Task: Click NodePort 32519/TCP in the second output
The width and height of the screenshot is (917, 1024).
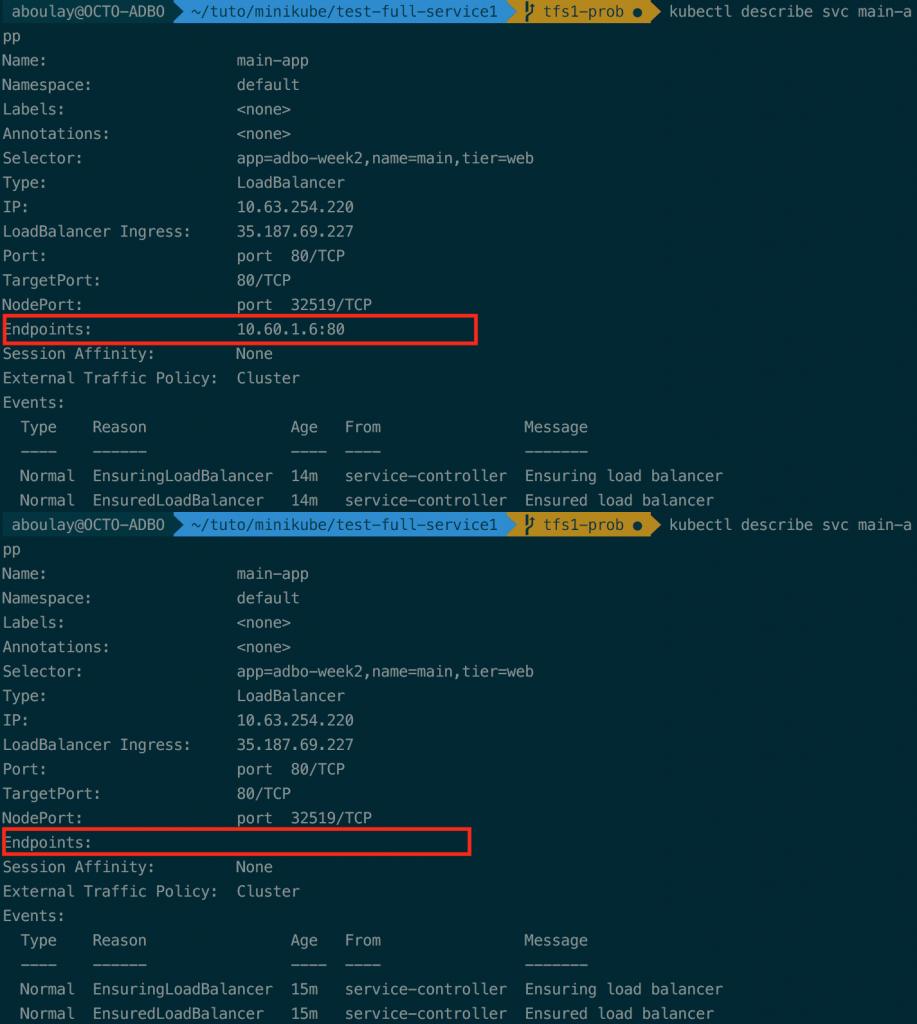Action: pos(304,818)
